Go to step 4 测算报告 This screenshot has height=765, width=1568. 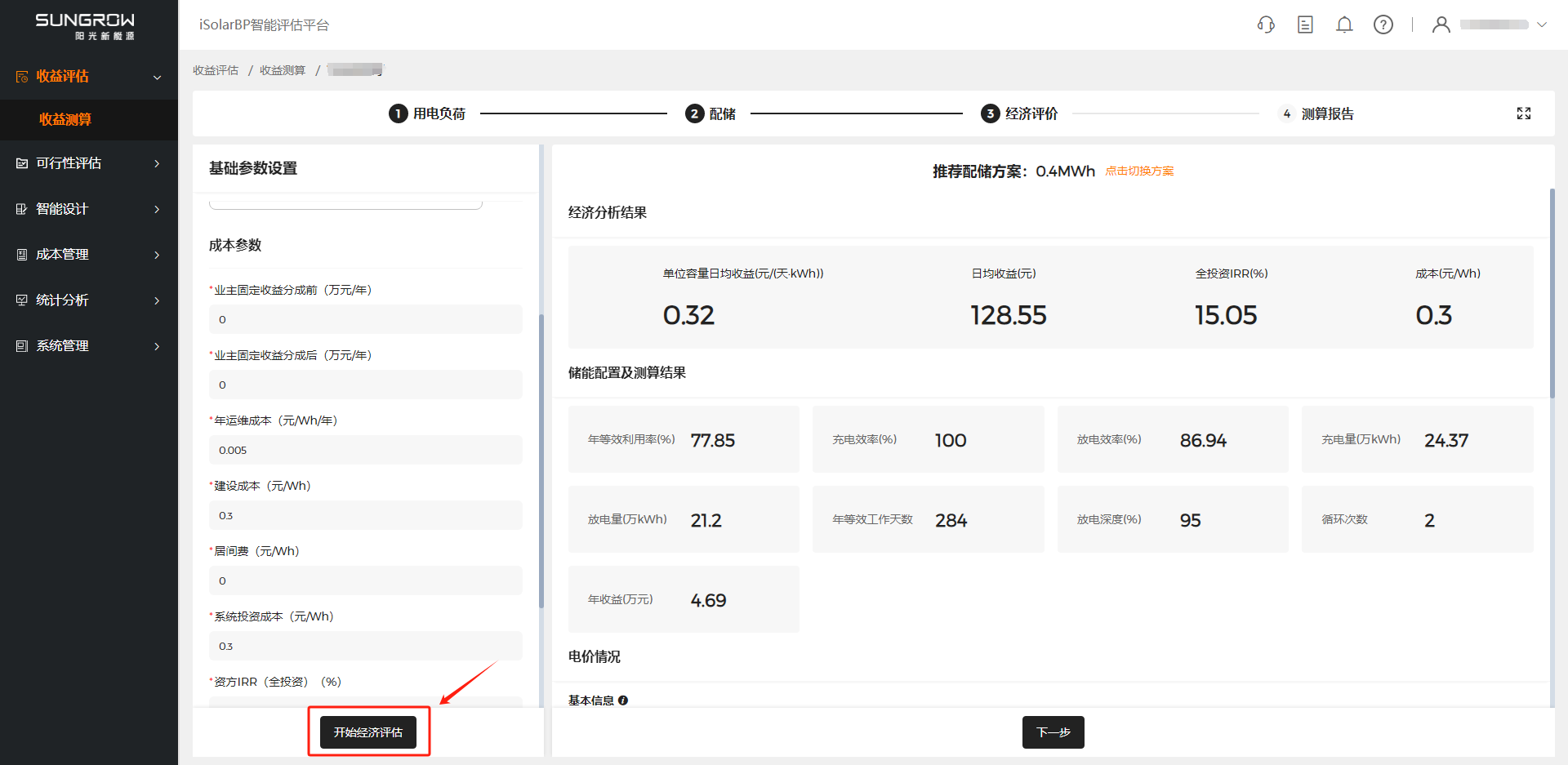click(1316, 113)
